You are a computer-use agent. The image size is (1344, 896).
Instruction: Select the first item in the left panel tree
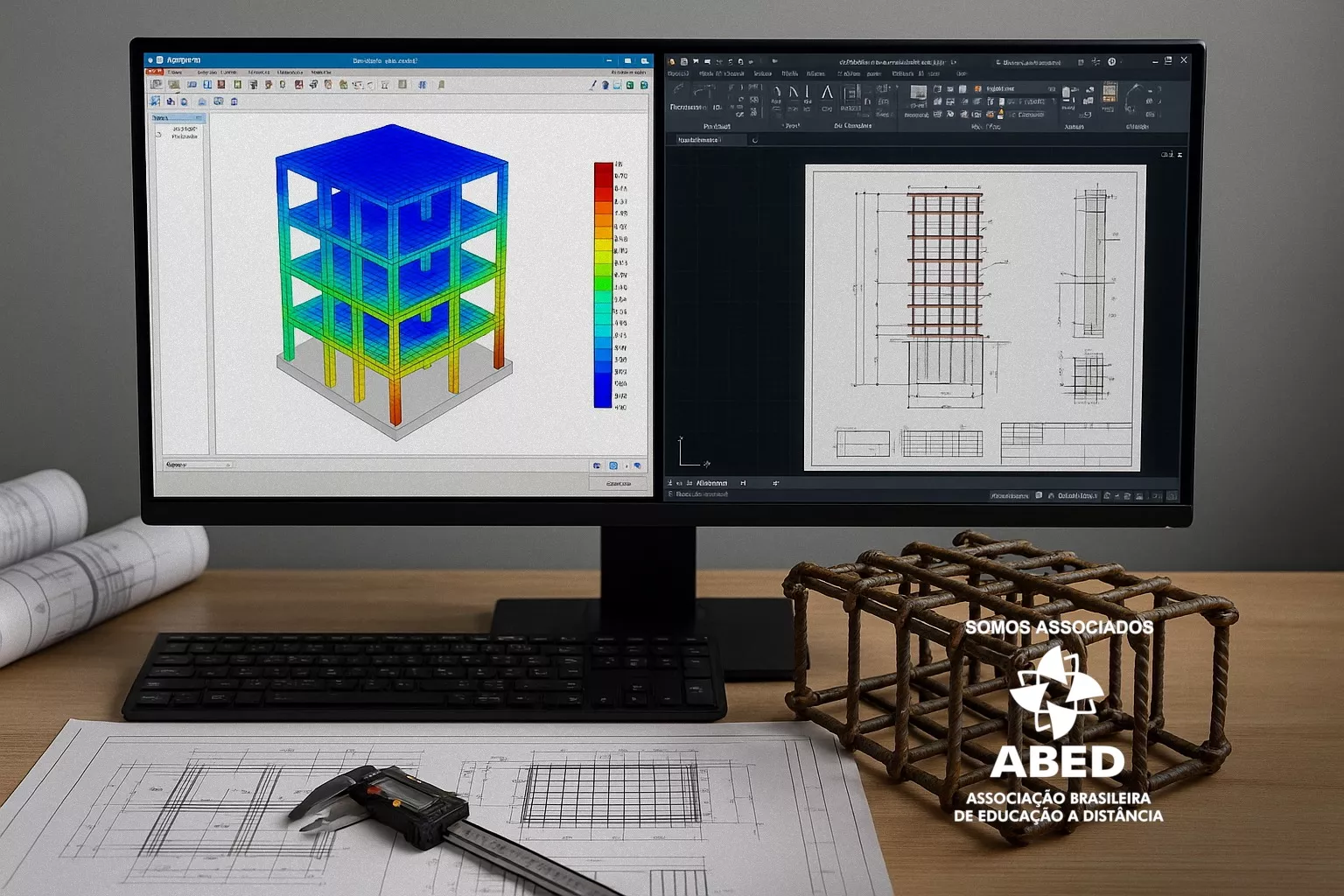tap(185, 129)
